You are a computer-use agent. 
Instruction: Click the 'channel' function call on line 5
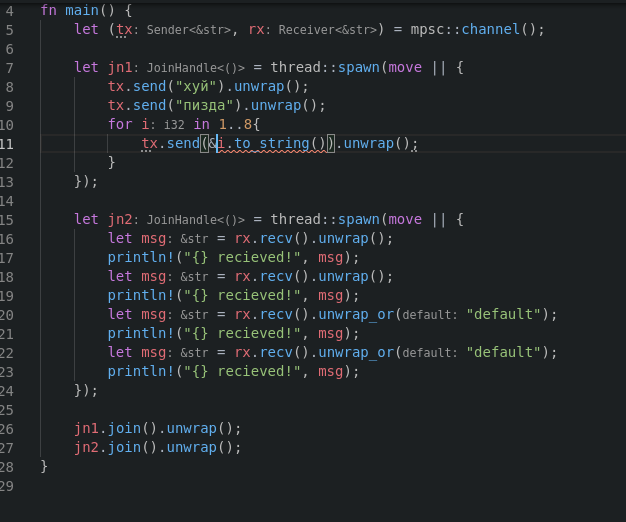tap(491, 29)
